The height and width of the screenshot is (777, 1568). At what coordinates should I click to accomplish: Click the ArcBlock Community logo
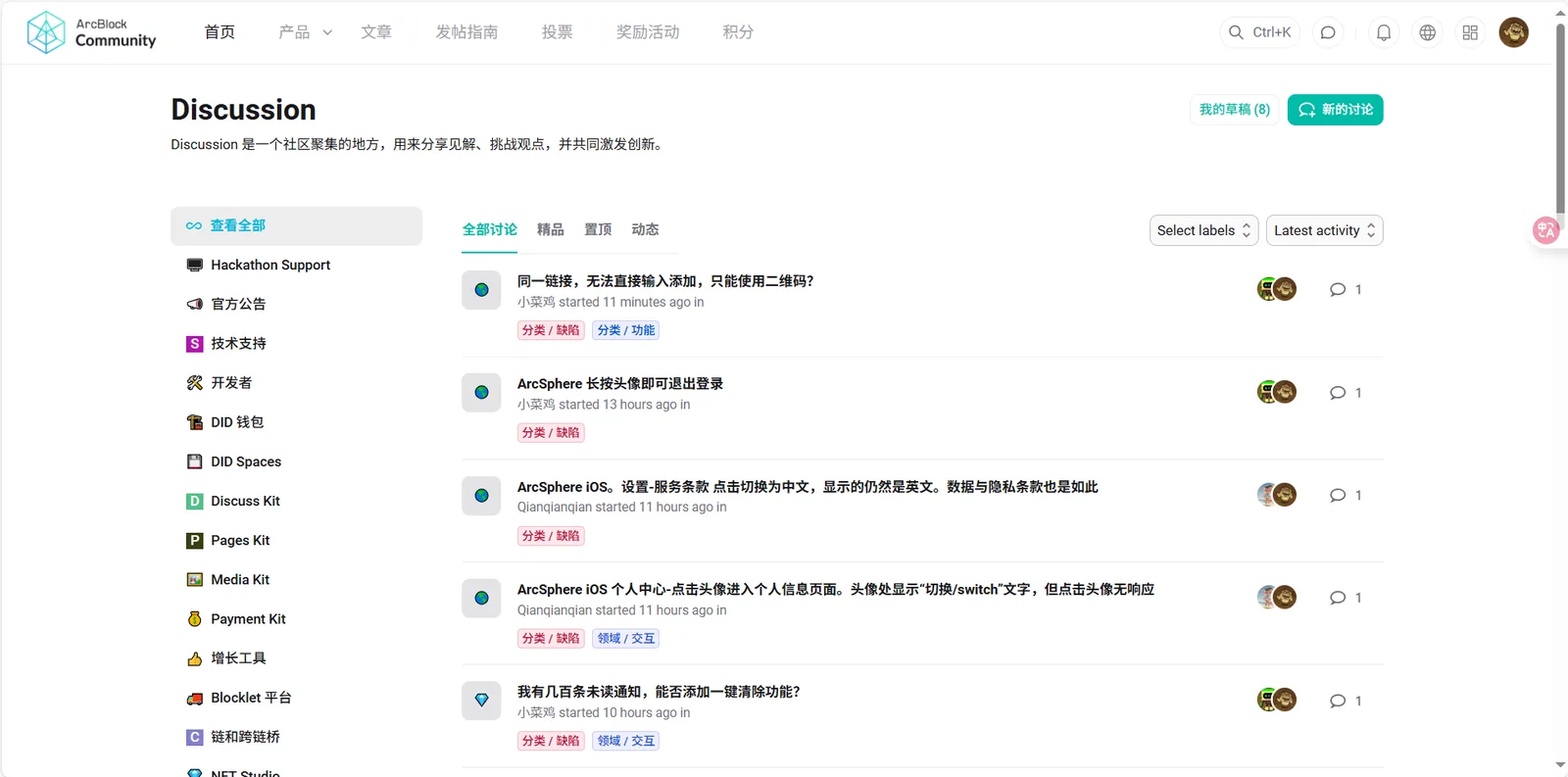pyautogui.click(x=91, y=32)
